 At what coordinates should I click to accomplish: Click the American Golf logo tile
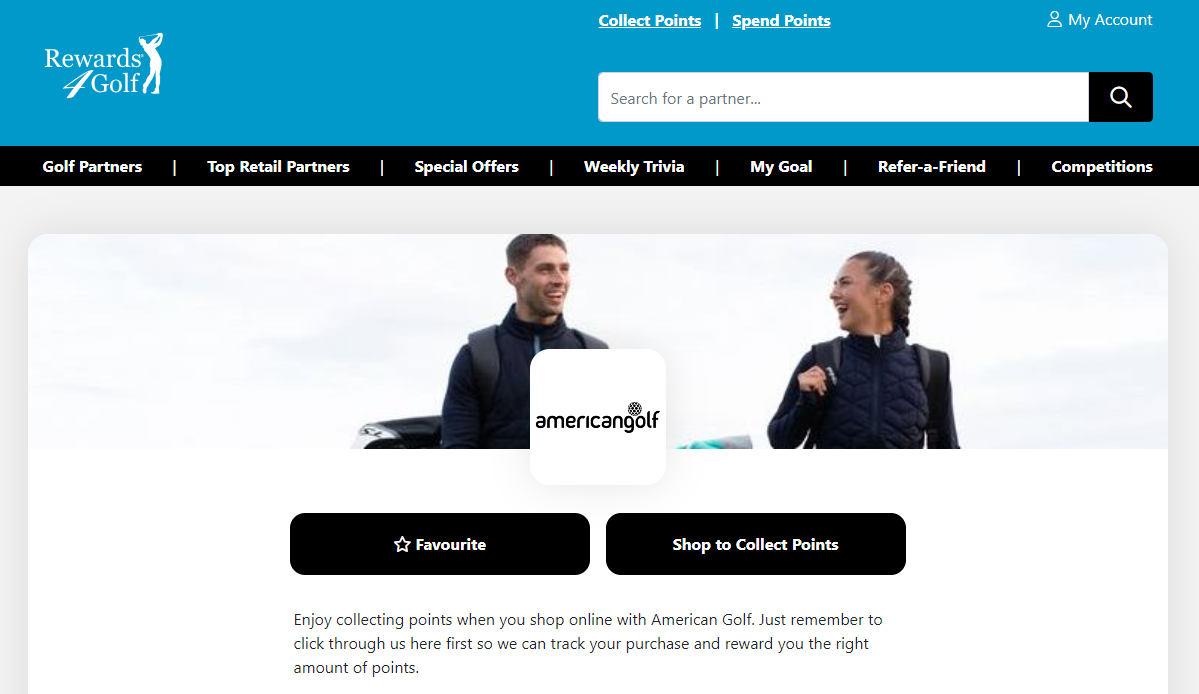pos(598,417)
